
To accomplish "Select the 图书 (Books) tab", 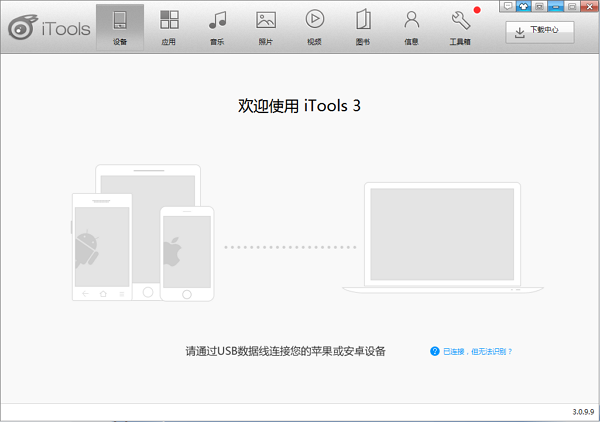I will [x=363, y=28].
